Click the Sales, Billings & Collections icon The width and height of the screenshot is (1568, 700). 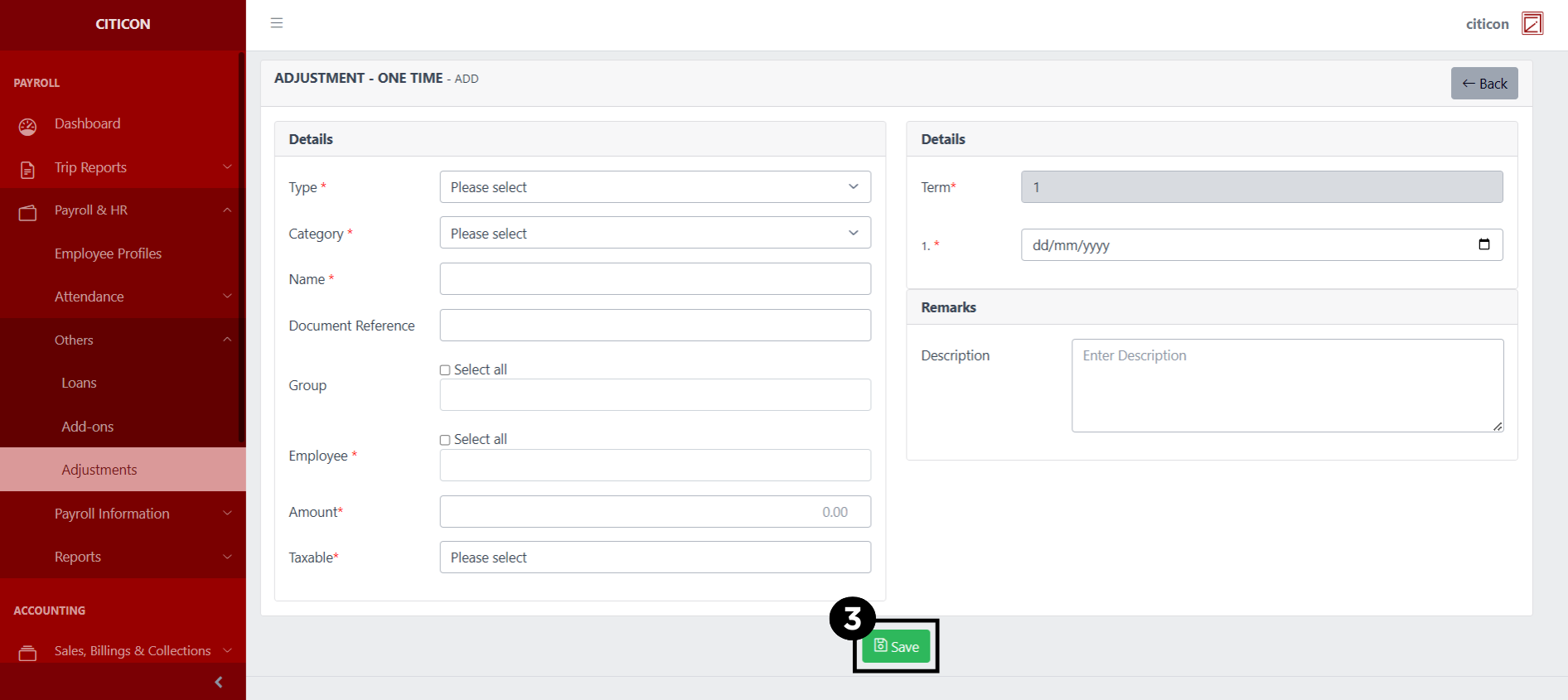tap(27, 653)
